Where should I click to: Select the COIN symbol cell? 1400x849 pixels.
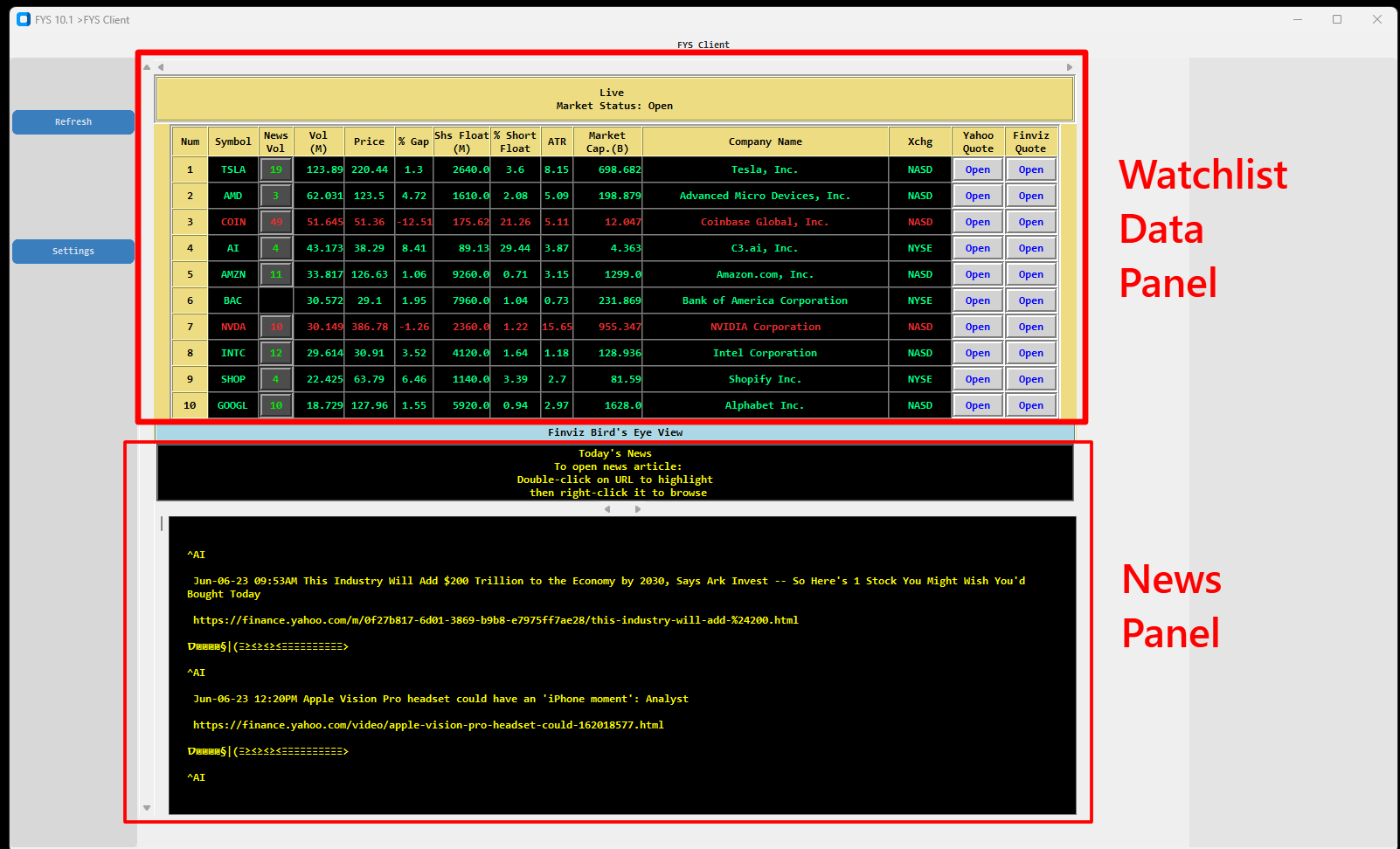coord(233,222)
